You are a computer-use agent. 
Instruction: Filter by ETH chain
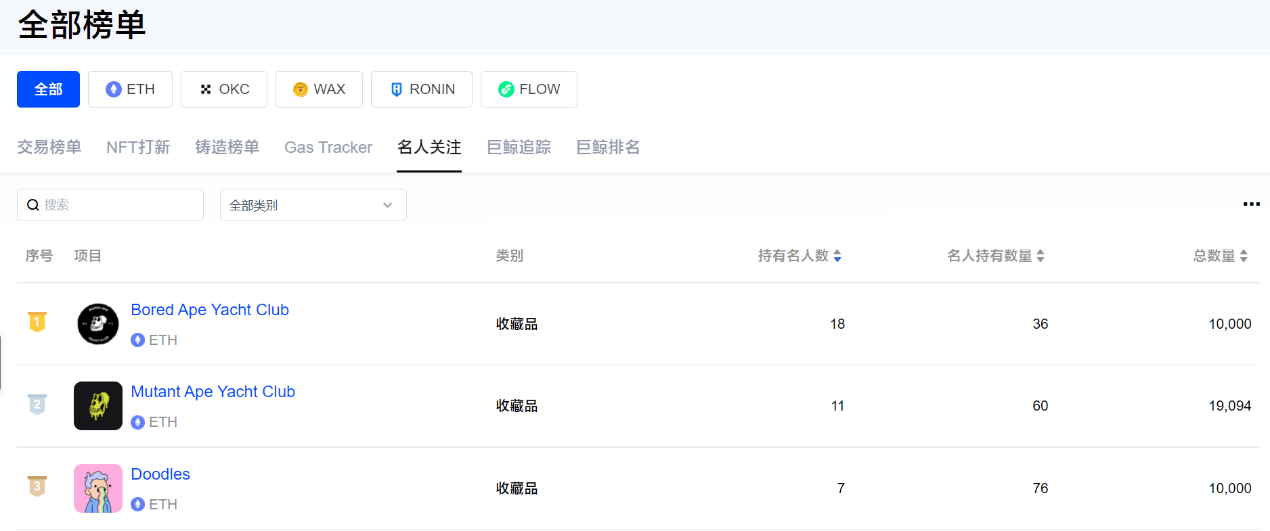tap(130, 89)
